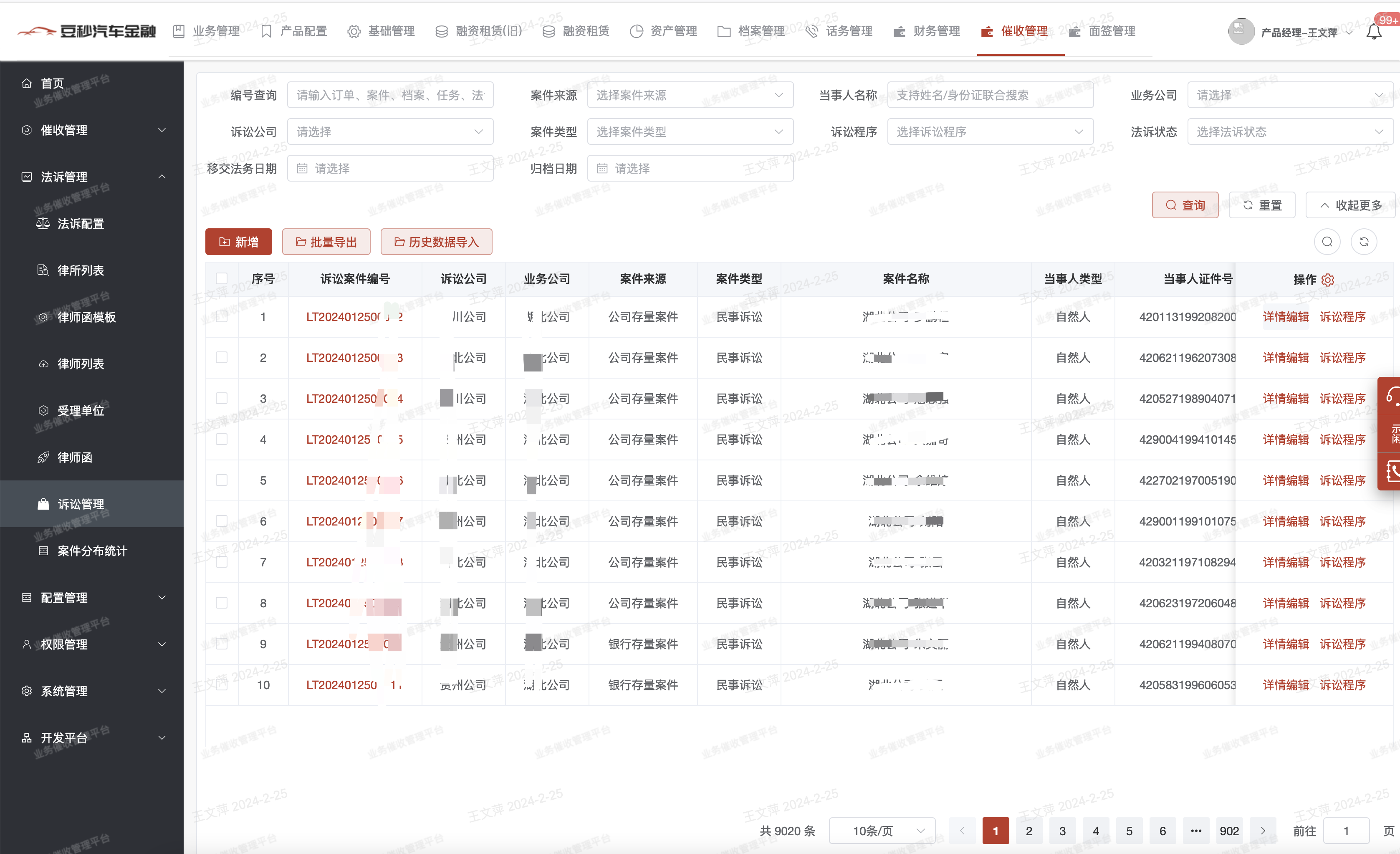Toggle the select-all header checkbox

222,278
